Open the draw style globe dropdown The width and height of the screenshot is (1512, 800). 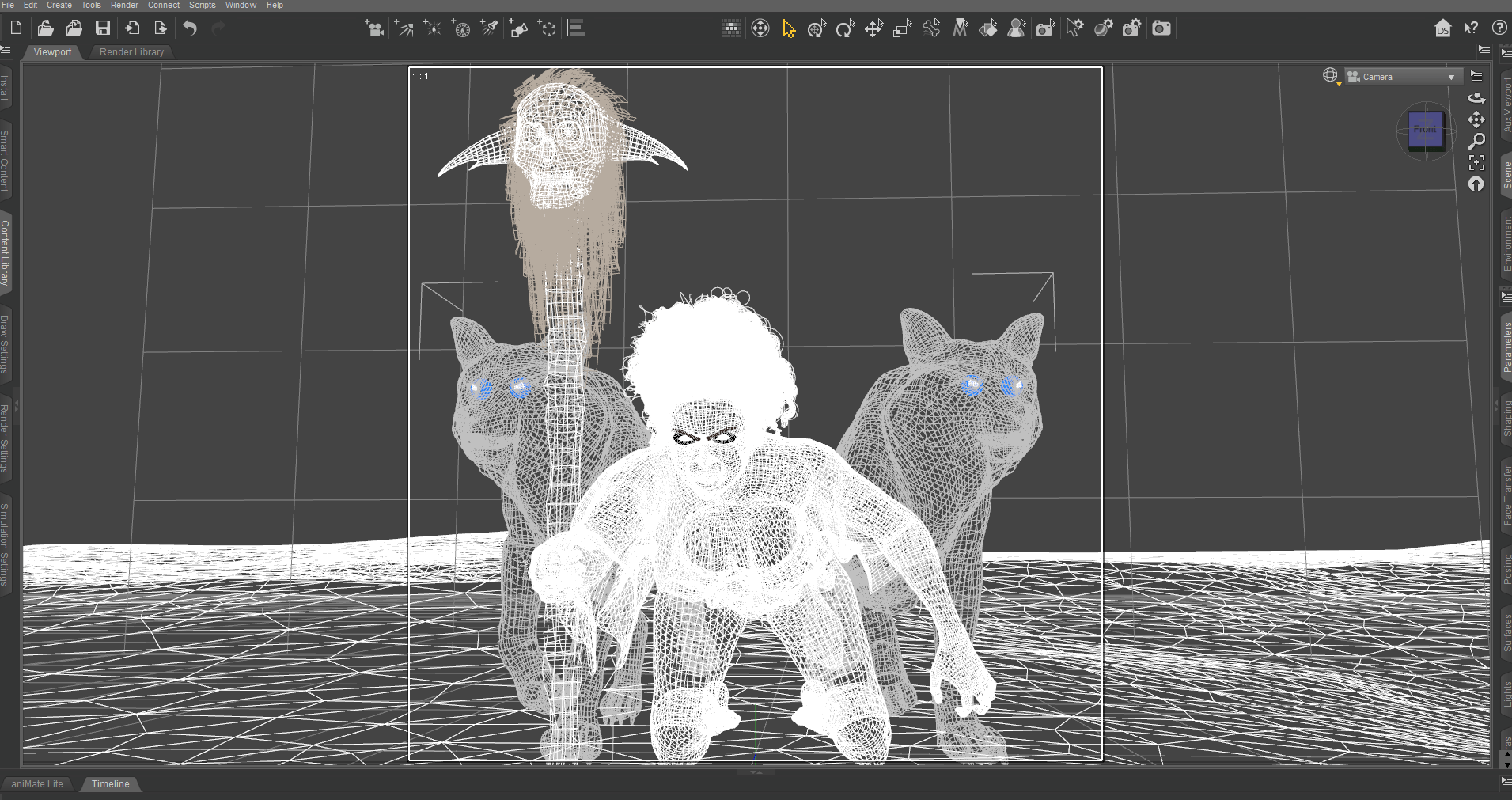pyautogui.click(x=1331, y=76)
